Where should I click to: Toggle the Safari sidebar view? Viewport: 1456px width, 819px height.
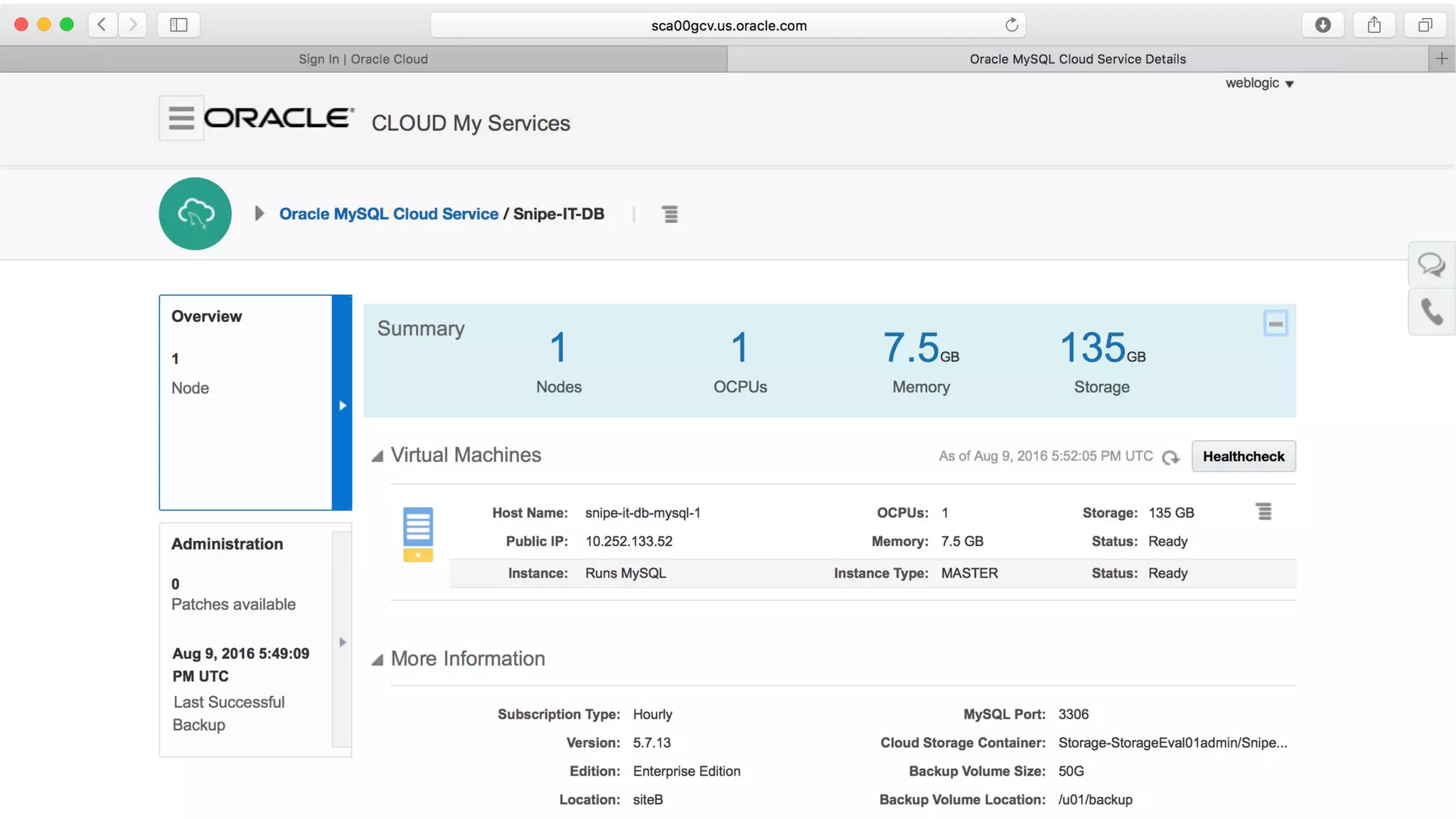coord(178,25)
